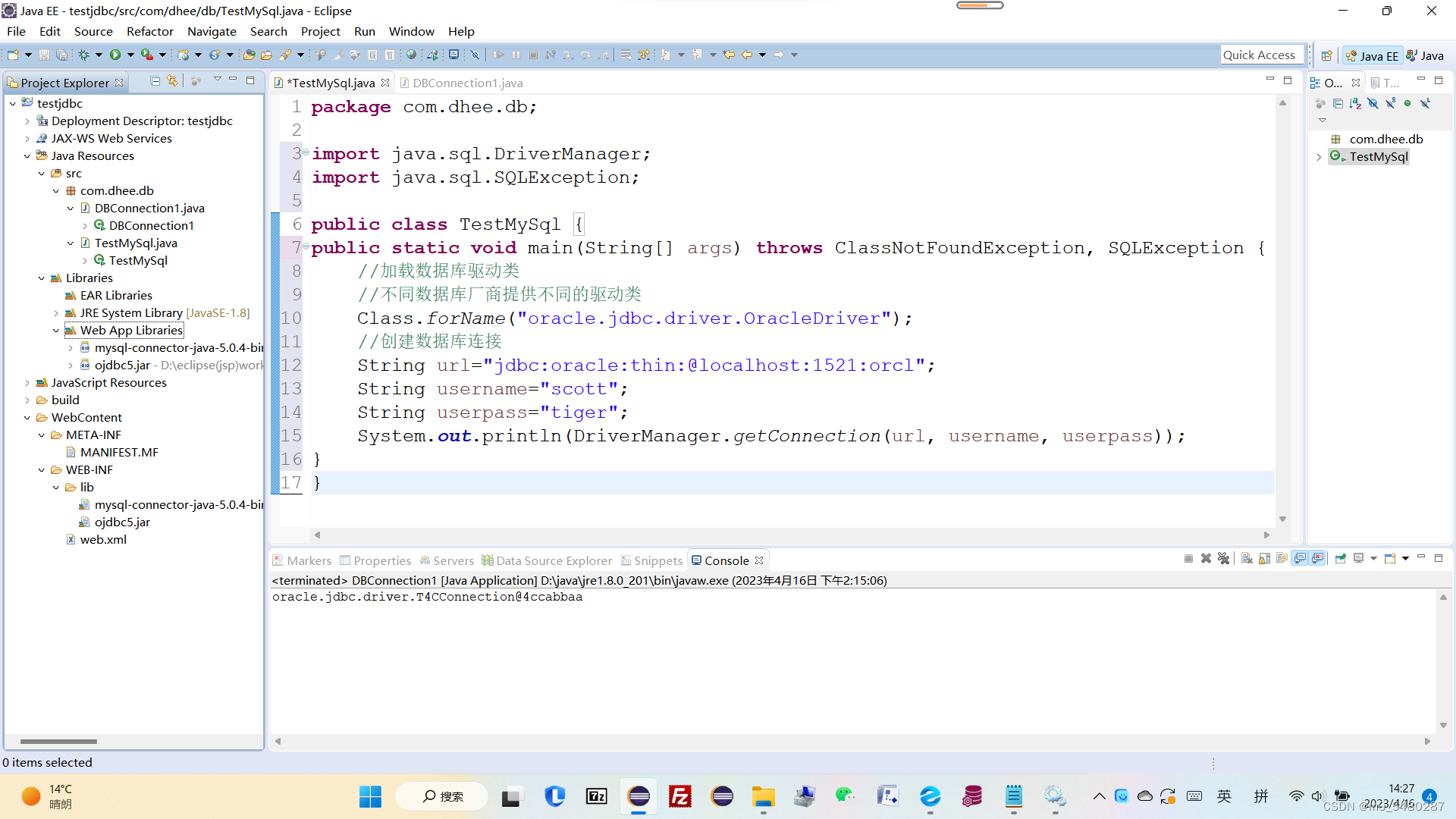Open the Refactor menu
The height and width of the screenshot is (819, 1456).
tap(149, 31)
